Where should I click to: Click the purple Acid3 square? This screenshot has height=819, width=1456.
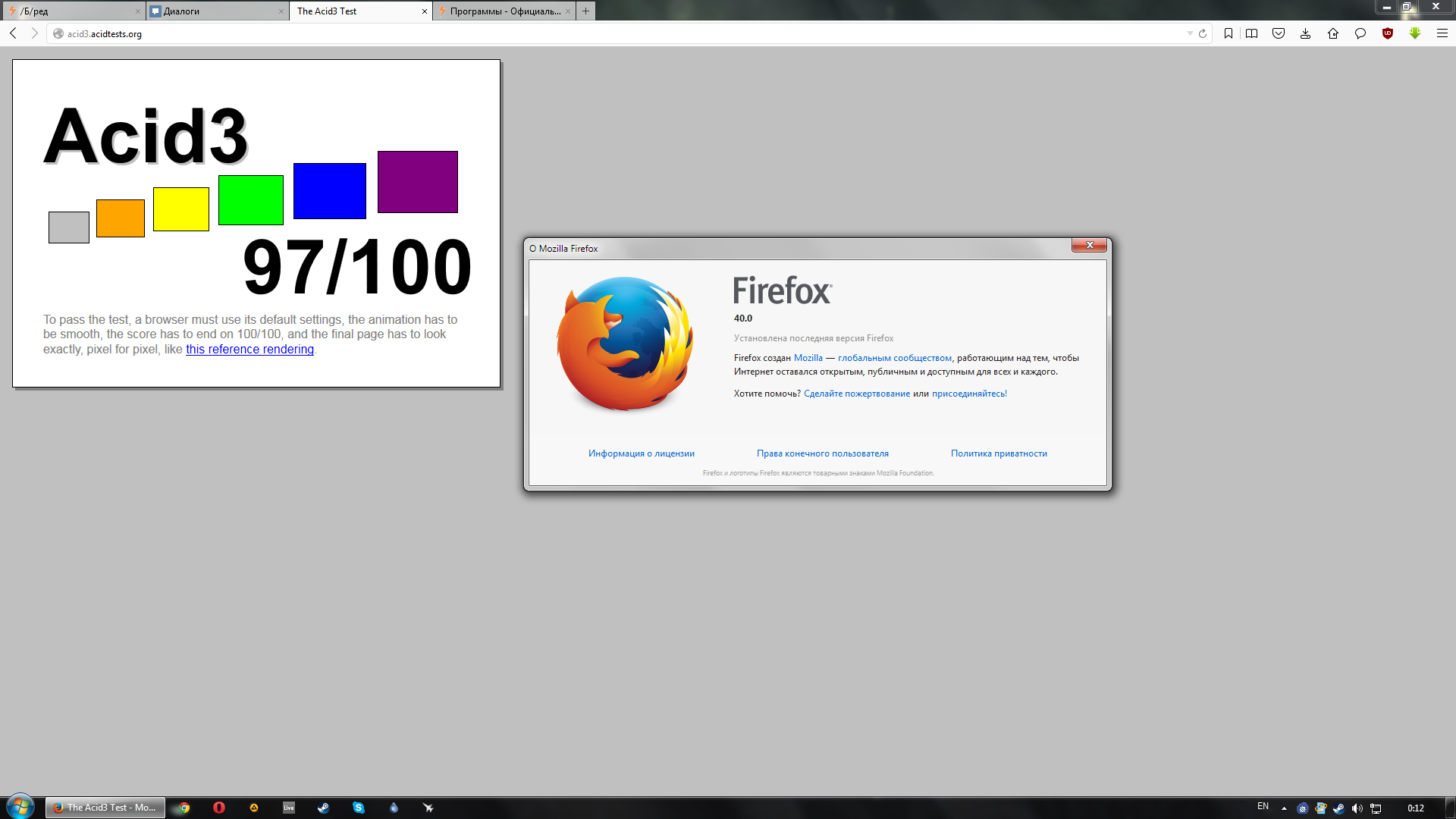click(418, 182)
